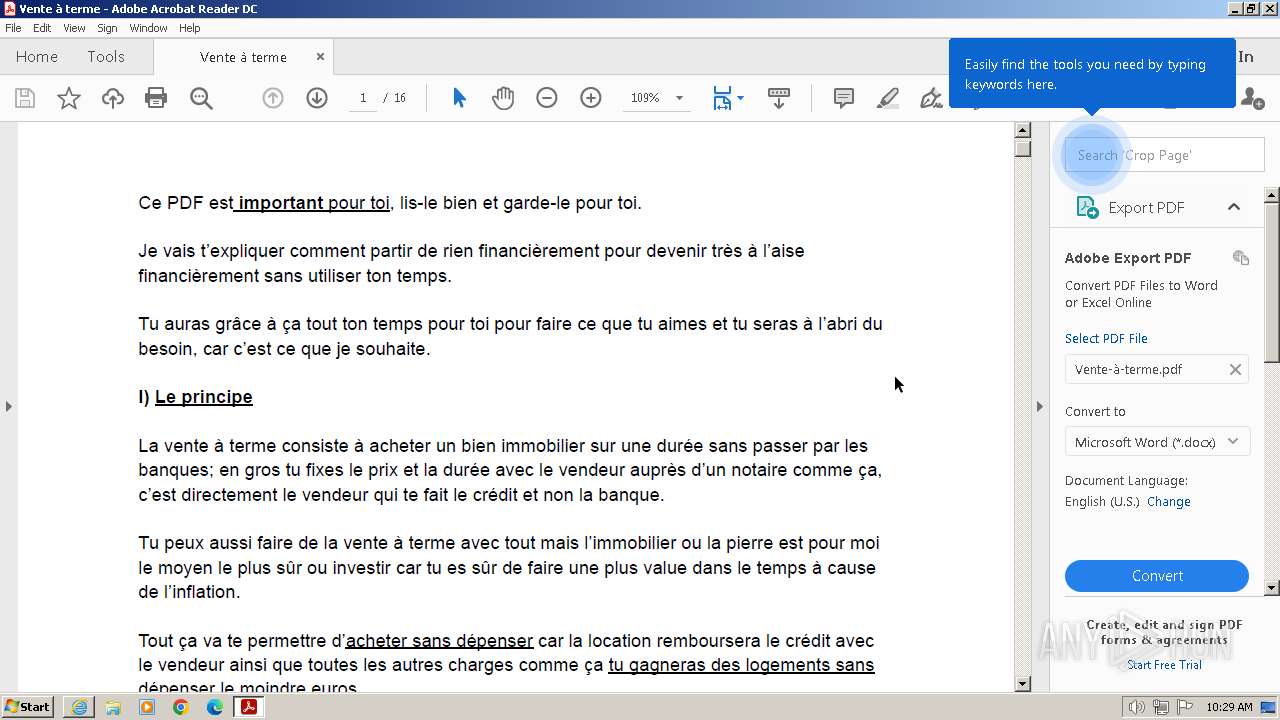Click the Share with others person icon

(1252, 98)
